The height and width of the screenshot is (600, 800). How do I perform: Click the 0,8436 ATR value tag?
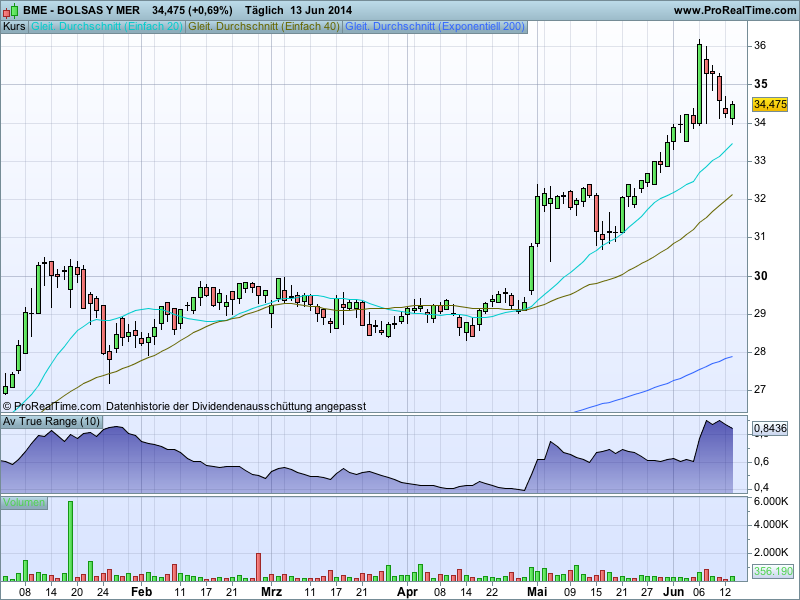pyautogui.click(x=769, y=429)
